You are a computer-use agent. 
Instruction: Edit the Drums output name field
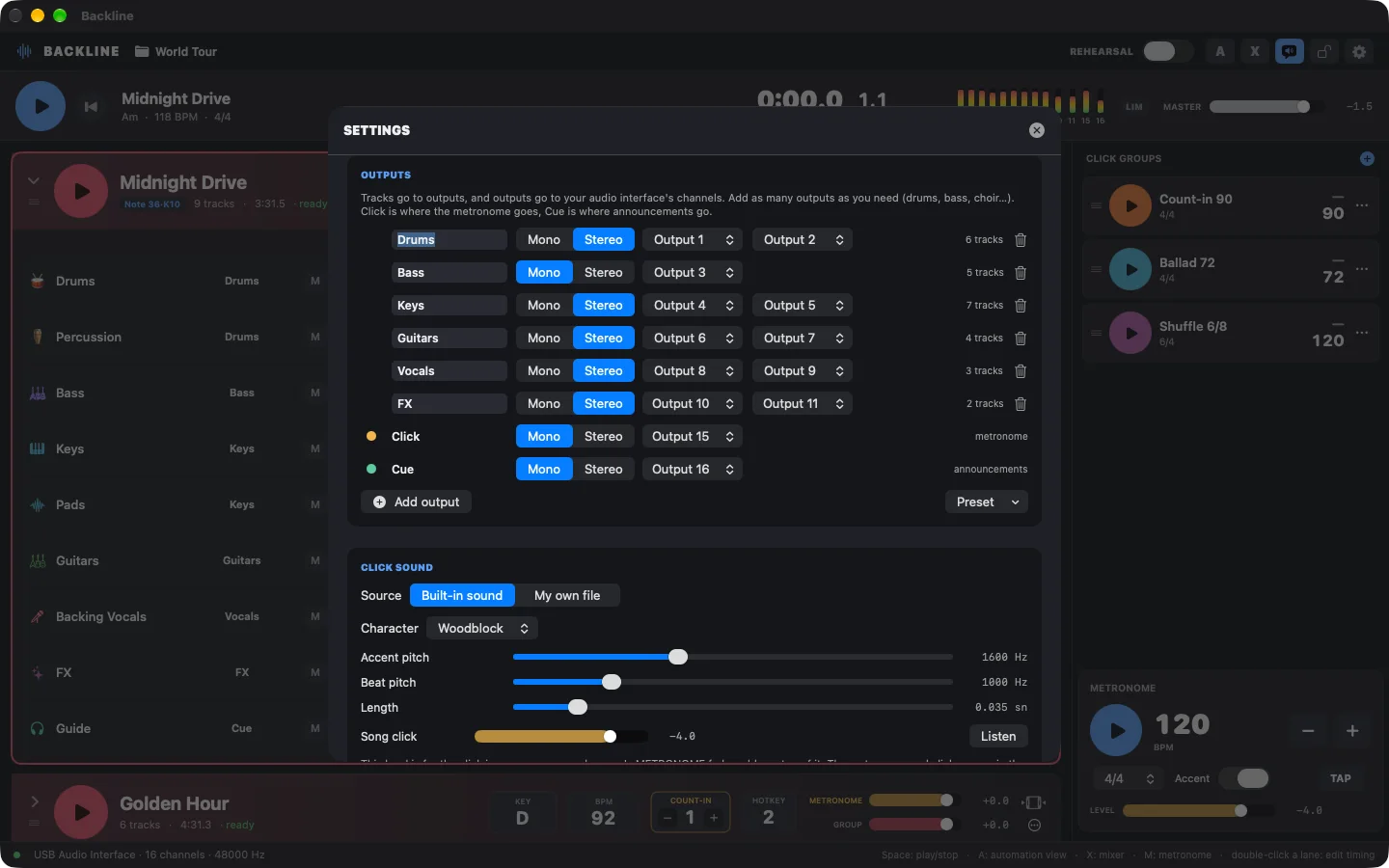(449, 240)
